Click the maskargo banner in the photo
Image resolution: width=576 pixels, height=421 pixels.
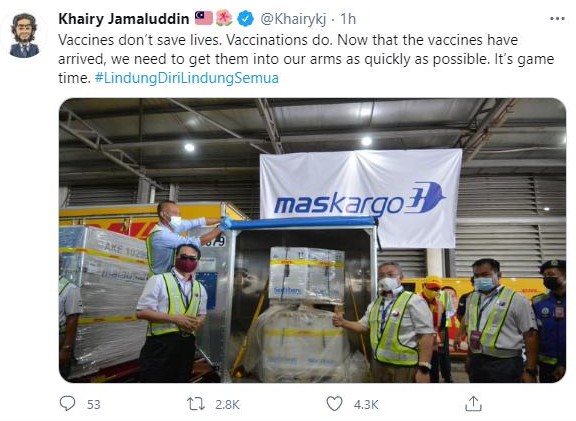tap(361, 198)
